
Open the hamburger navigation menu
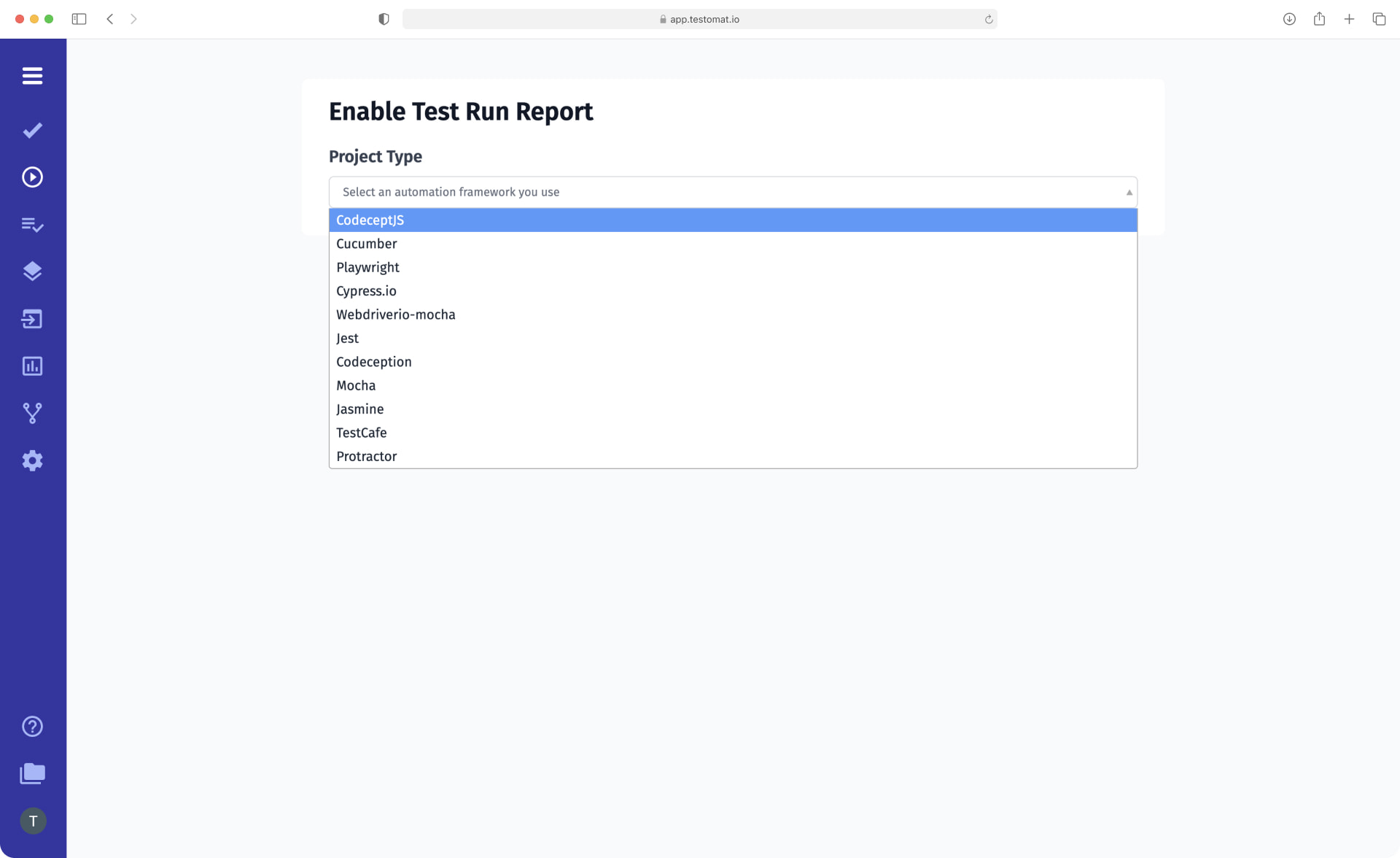point(32,75)
